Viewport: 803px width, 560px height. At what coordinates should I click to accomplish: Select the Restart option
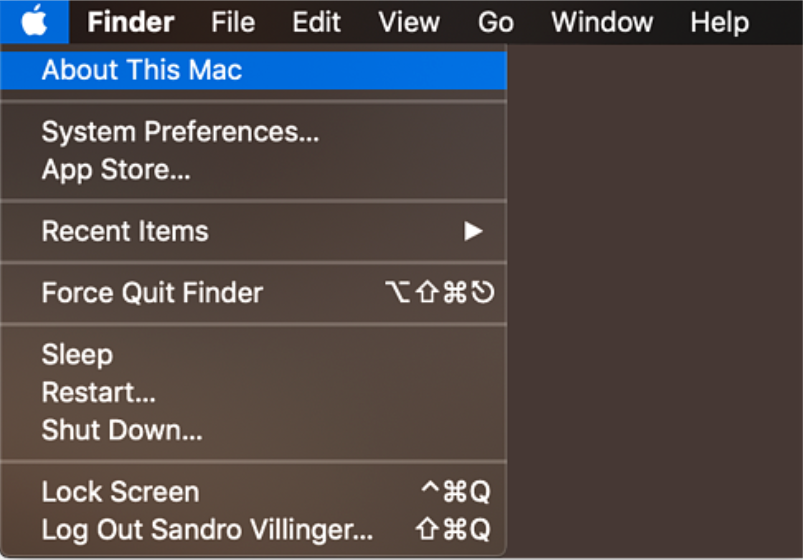(98, 392)
